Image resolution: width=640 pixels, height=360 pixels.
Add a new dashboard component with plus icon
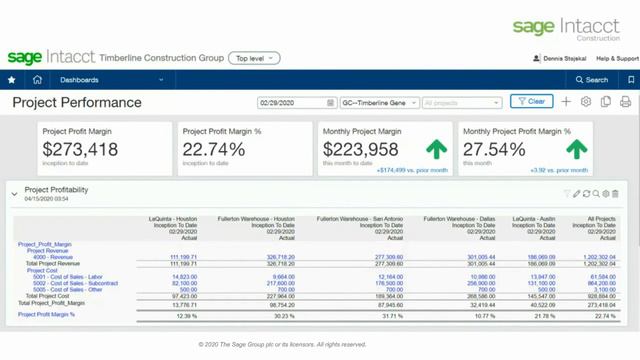click(x=566, y=102)
